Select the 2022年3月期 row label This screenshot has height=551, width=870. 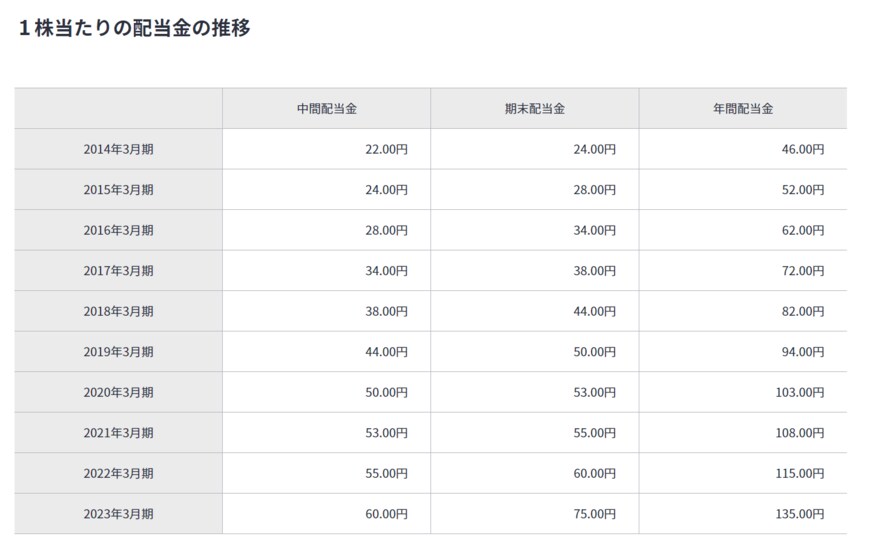(x=118, y=473)
